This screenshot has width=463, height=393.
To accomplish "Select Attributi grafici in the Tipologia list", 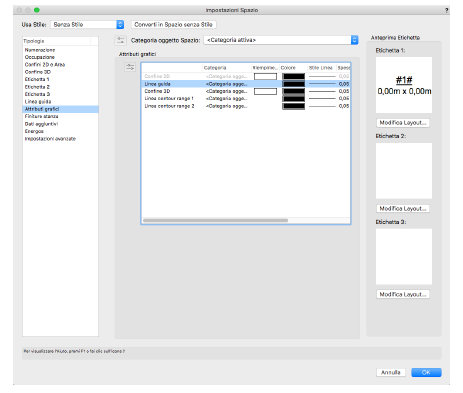I will 60,109.
